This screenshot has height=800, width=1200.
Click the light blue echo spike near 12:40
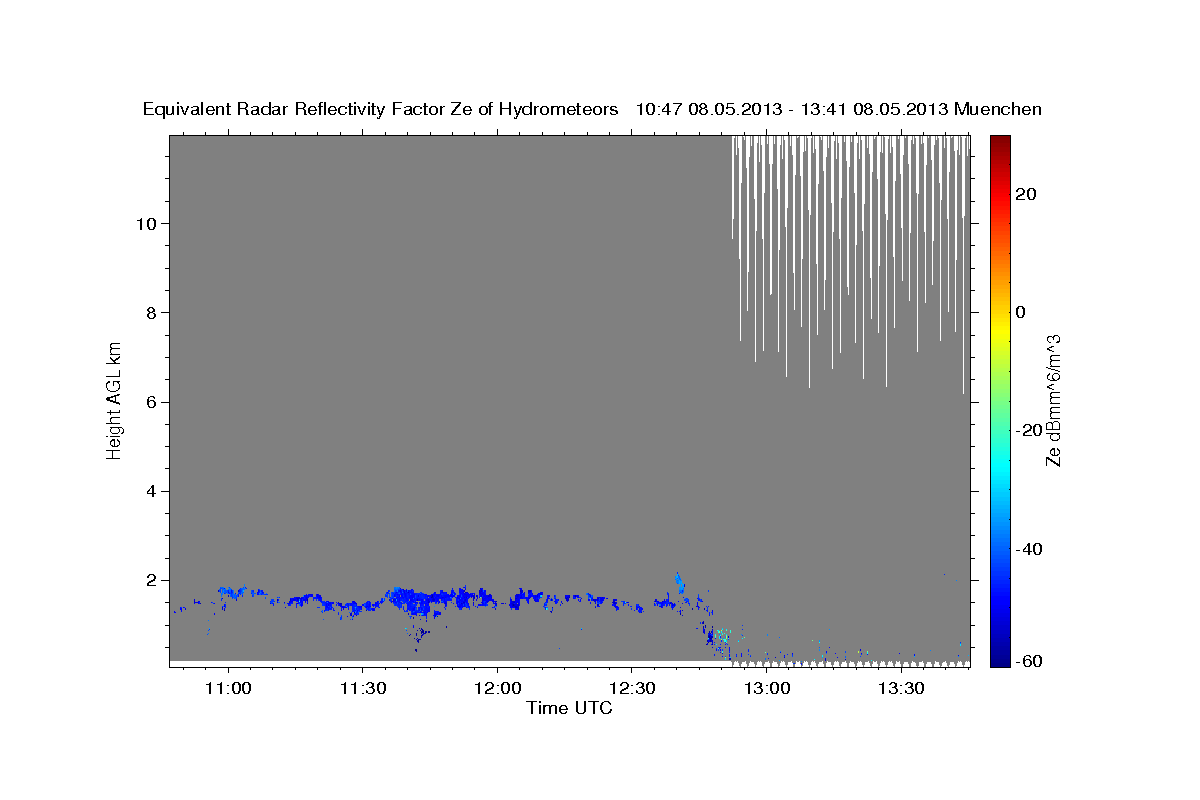pyautogui.click(x=680, y=584)
